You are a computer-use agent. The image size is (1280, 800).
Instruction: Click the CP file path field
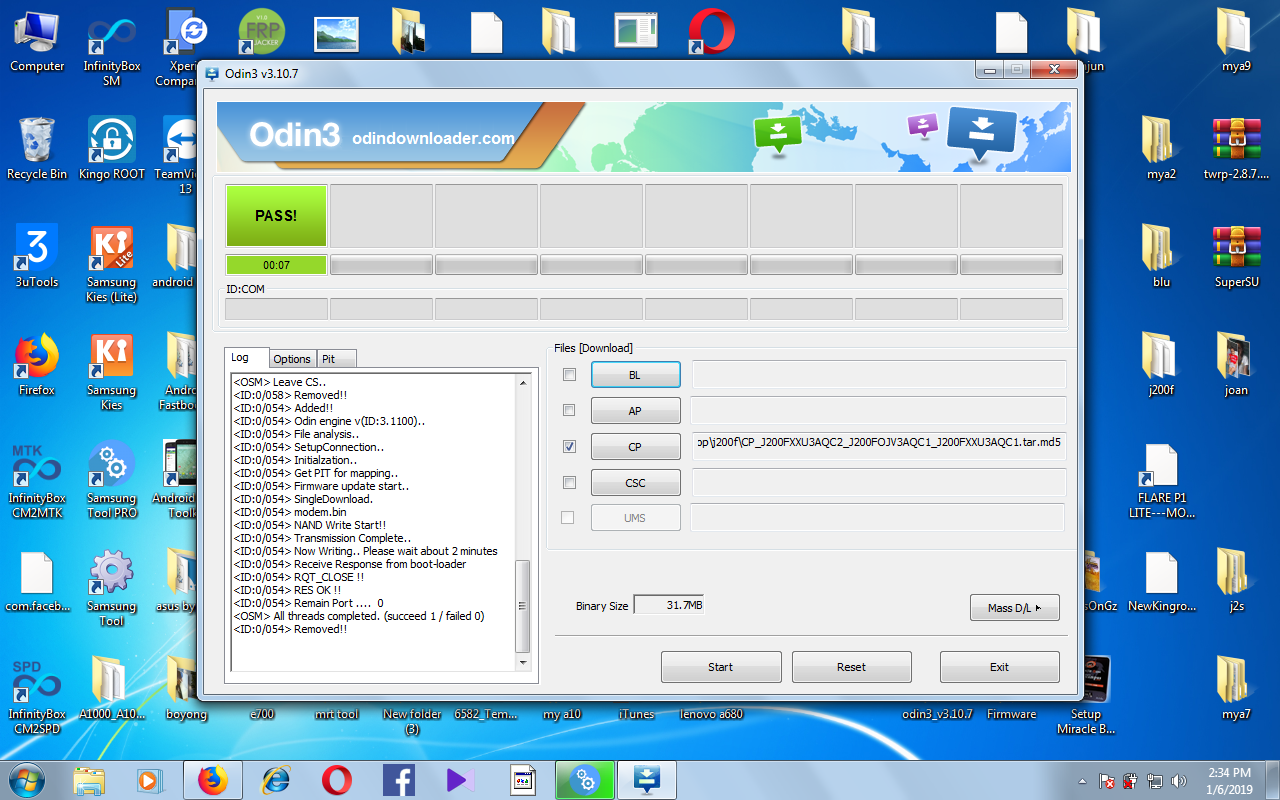pyautogui.click(x=879, y=447)
